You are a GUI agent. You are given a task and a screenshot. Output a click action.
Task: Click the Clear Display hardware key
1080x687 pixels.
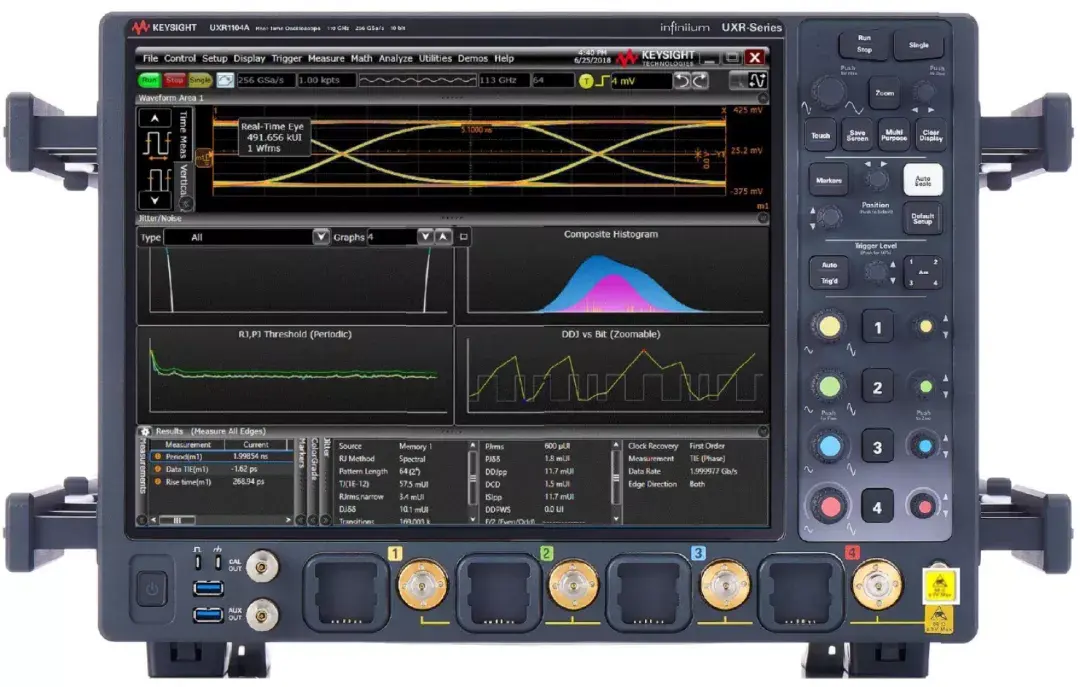pos(931,136)
